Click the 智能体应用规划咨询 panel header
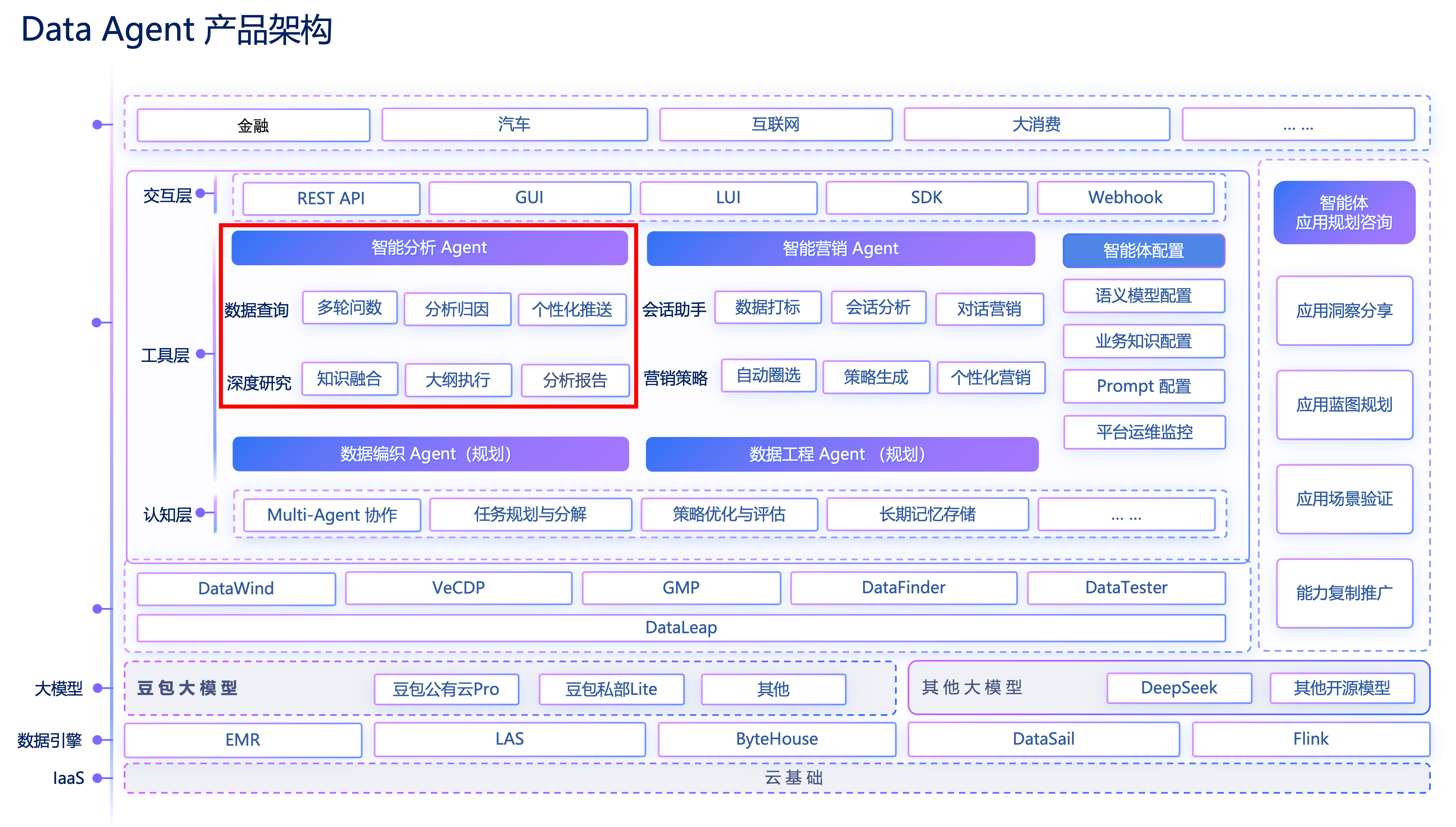Viewport: 1456px width, 827px height. [x=1344, y=212]
